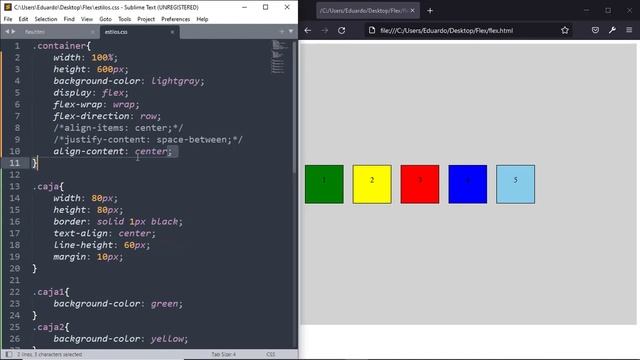Reload the flex.html page

click(x=342, y=30)
